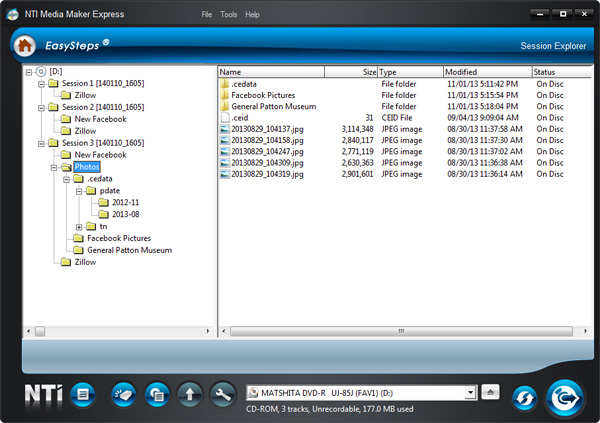Viewport: 600px width, 423px height.
Task: Collapse the Session 2 tree node
Action: pyautogui.click(x=41, y=108)
